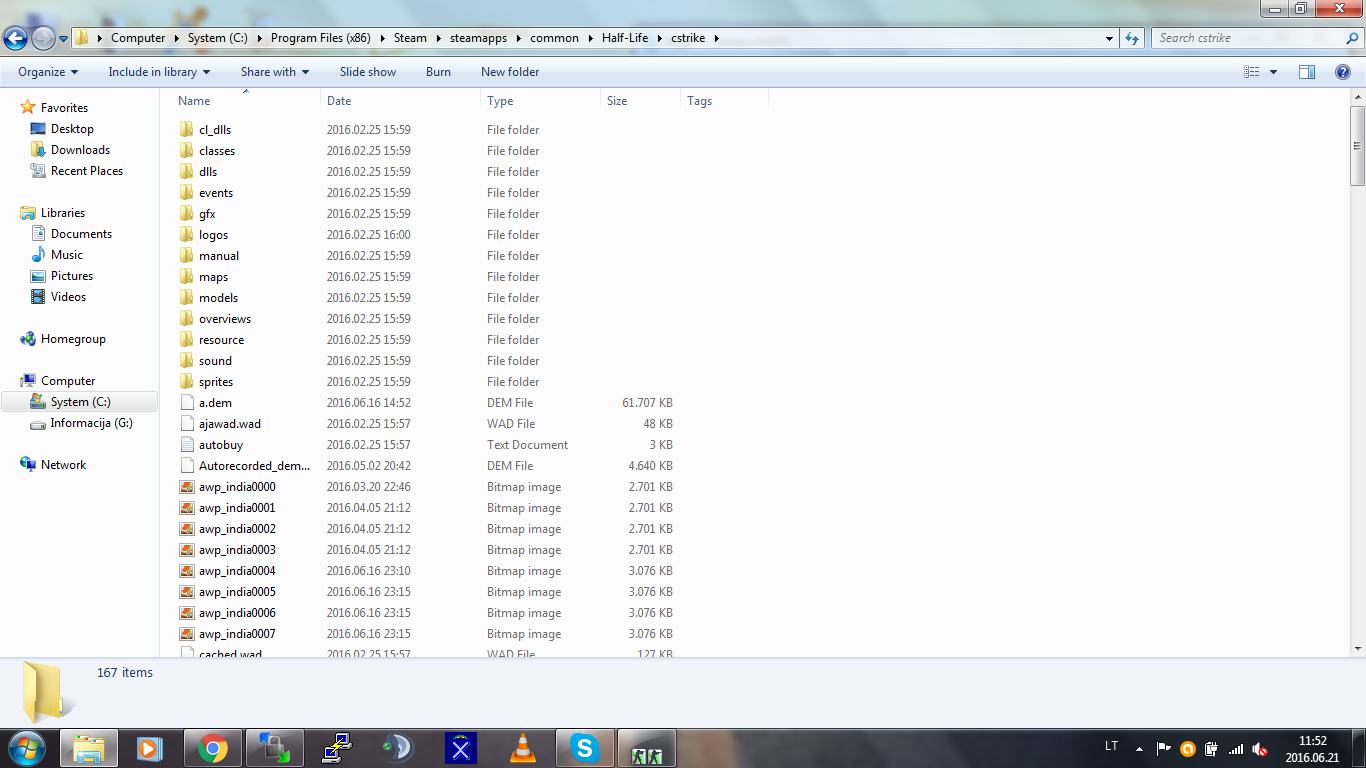Viewport: 1366px width, 768px height.
Task: Select Favorites in navigation pane
Action: 64,108
